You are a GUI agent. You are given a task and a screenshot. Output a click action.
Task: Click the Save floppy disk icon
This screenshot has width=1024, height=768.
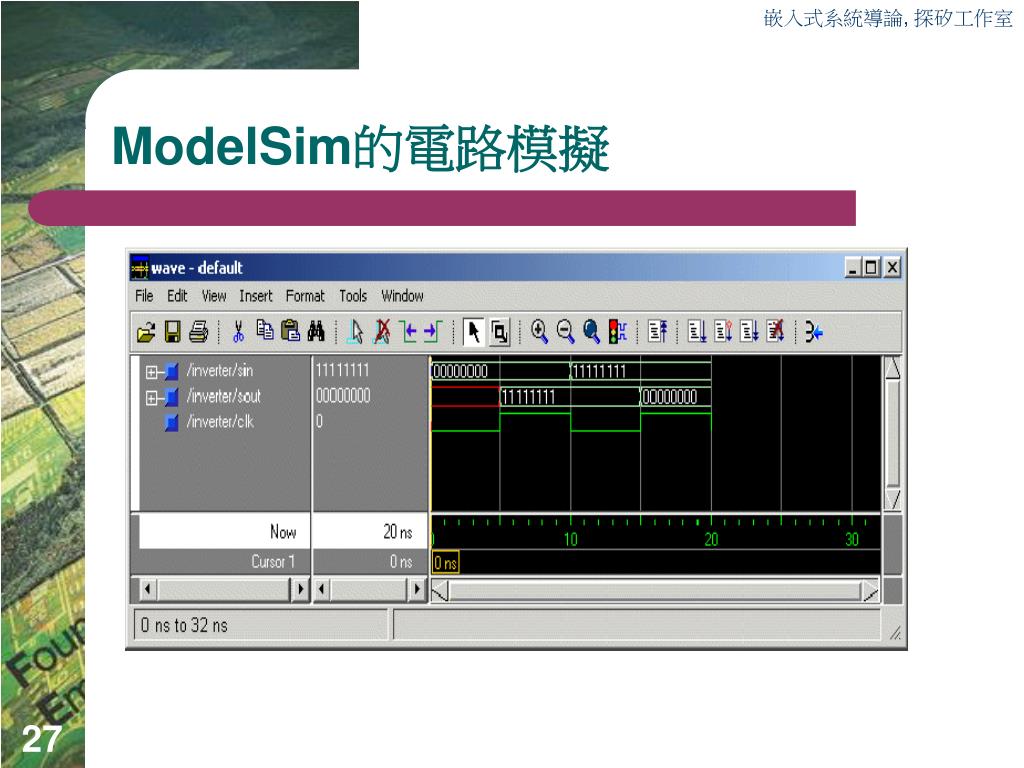[x=172, y=332]
